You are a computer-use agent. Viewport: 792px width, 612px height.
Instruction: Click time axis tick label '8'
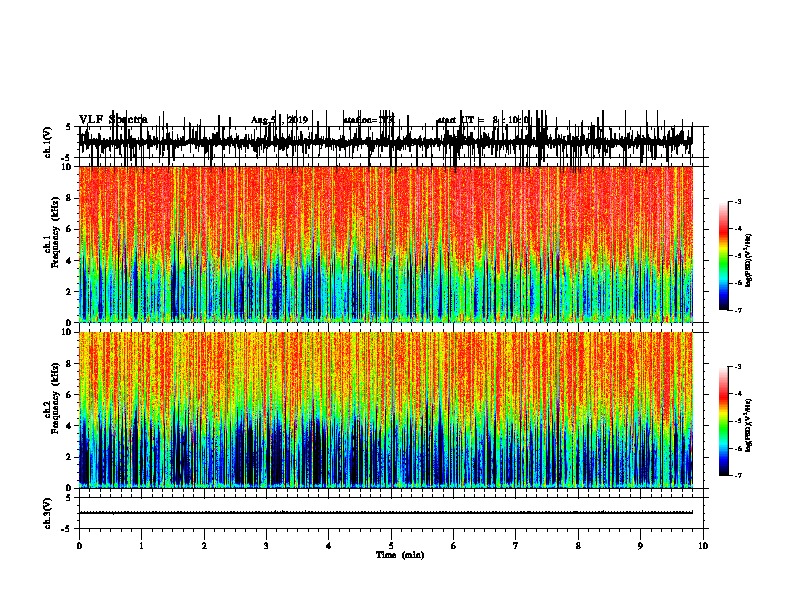pyautogui.click(x=578, y=546)
